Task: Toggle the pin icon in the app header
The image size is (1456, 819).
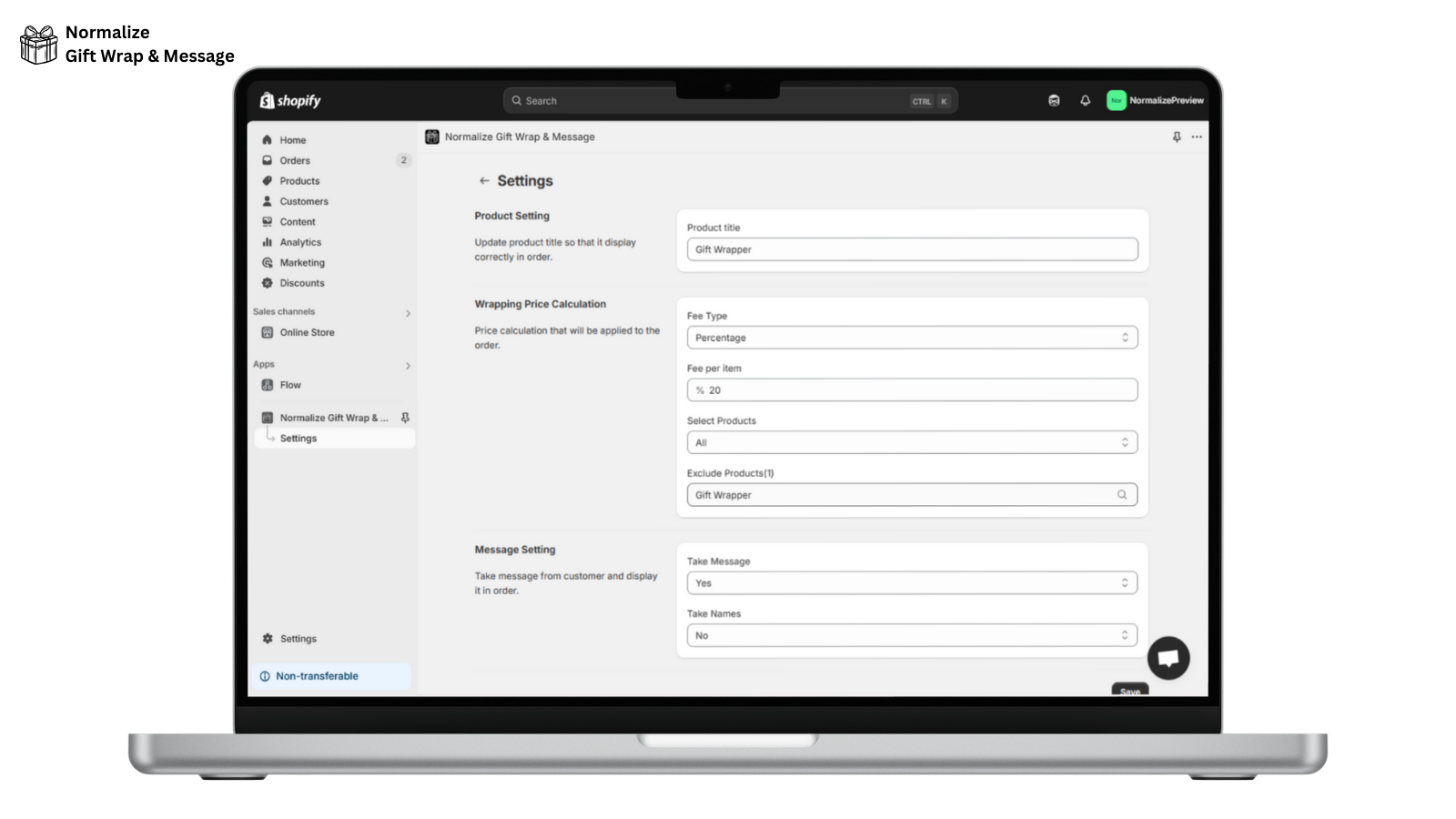Action: click(x=1176, y=136)
